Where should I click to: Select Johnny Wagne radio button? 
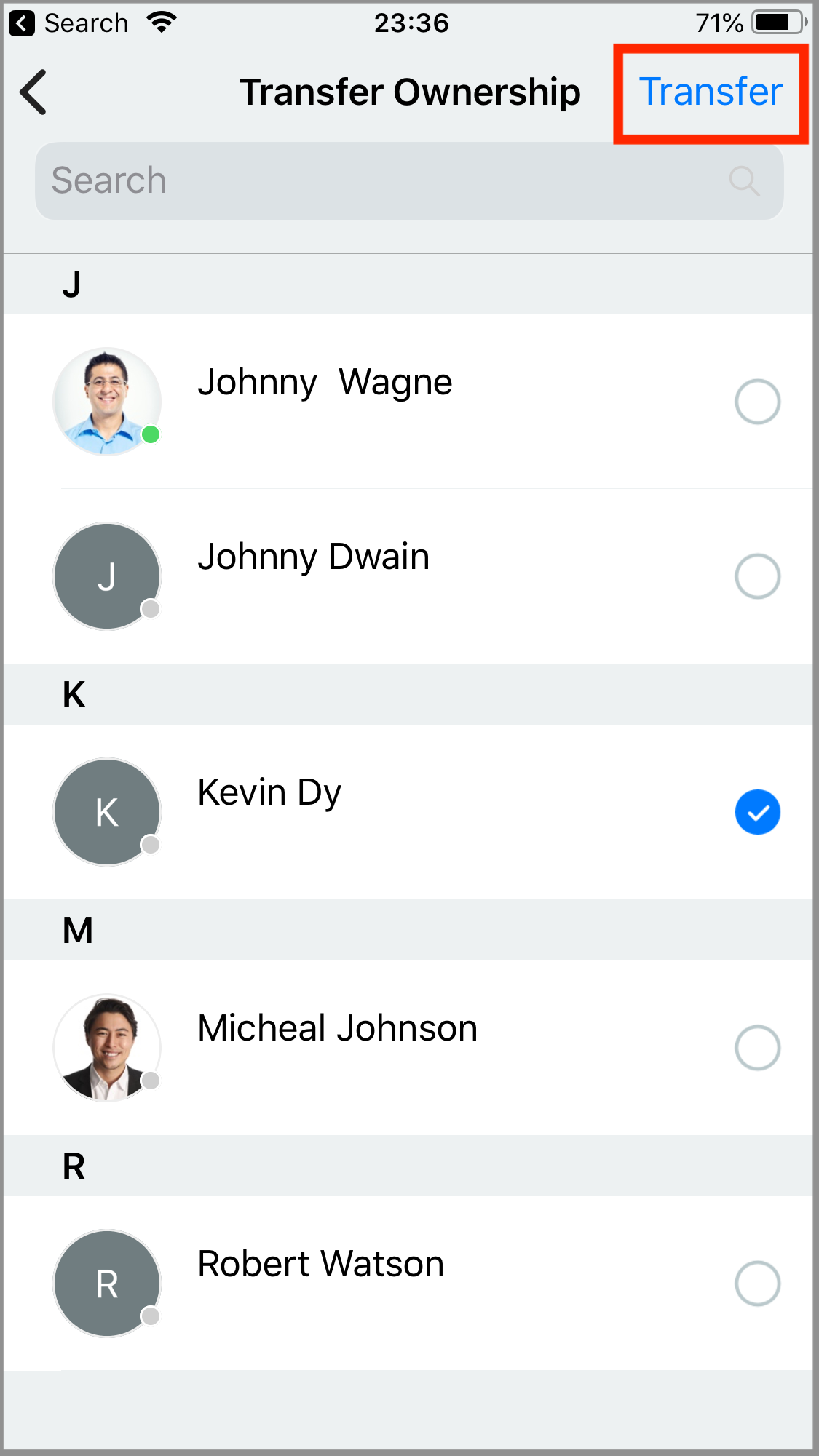757,402
